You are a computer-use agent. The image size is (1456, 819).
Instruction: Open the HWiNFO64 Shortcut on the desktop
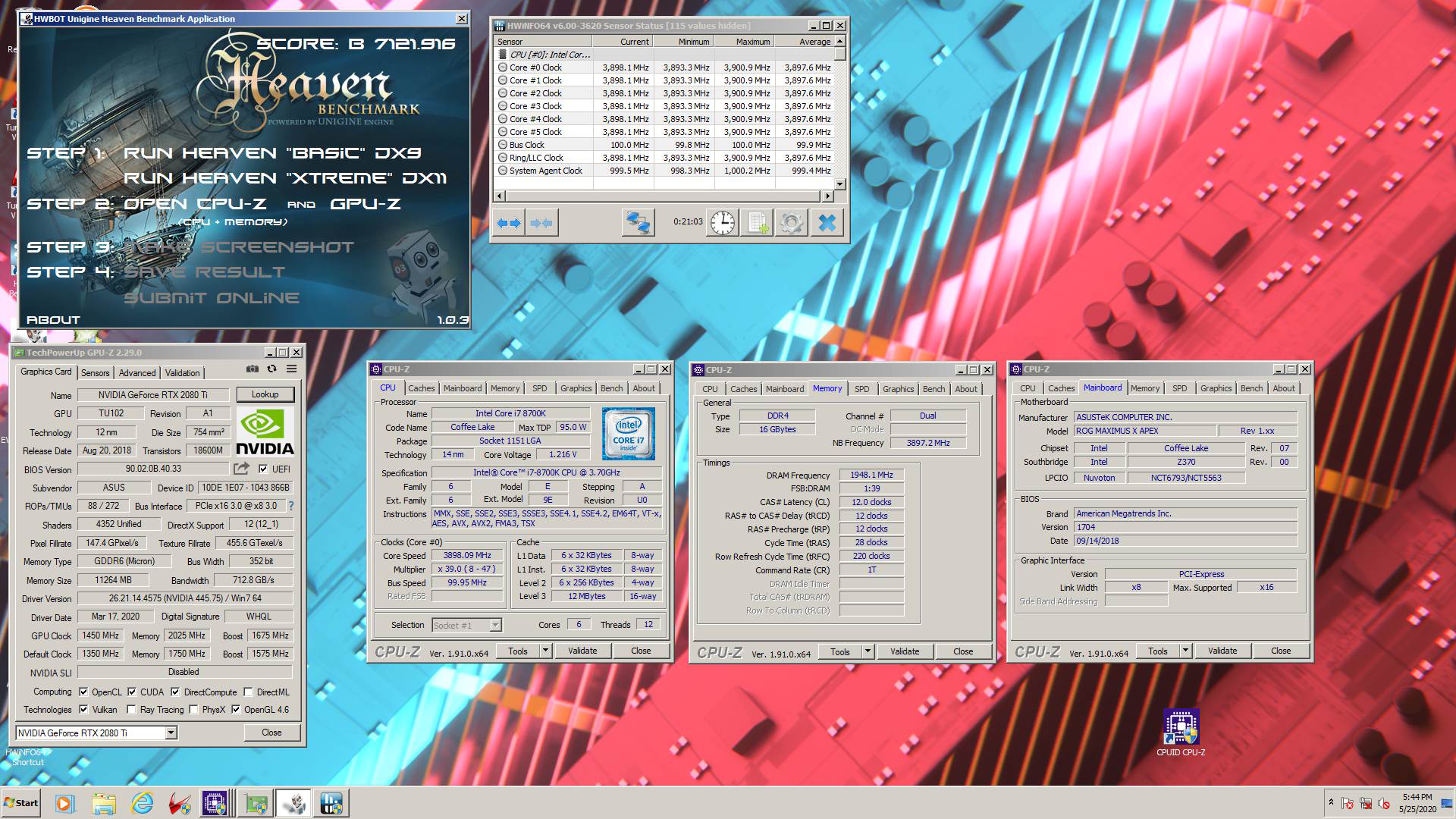[x=27, y=757]
